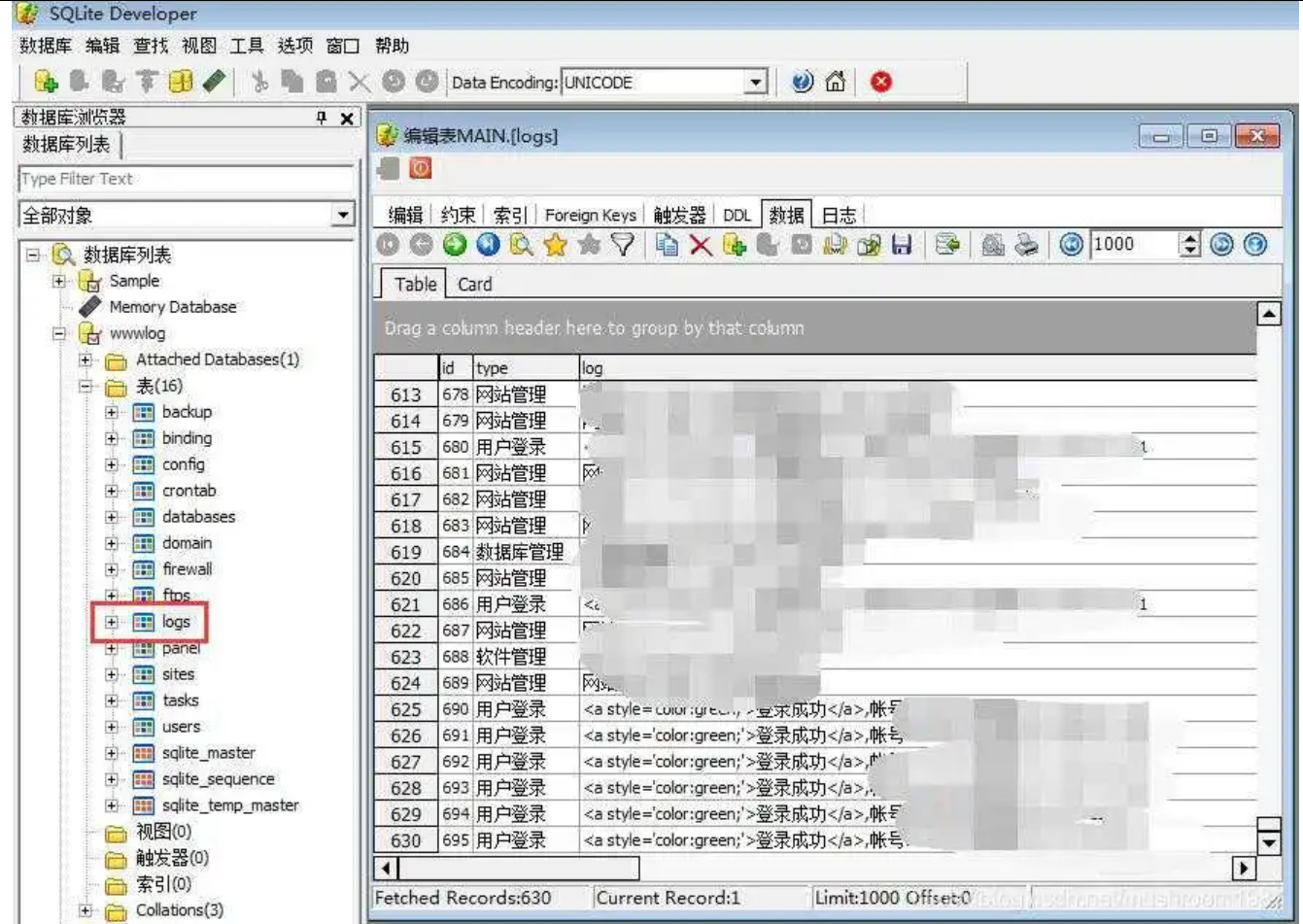Open the Data Encoding UNICODE dropdown
1303x924 pixels.
click(x=756, y=84)
